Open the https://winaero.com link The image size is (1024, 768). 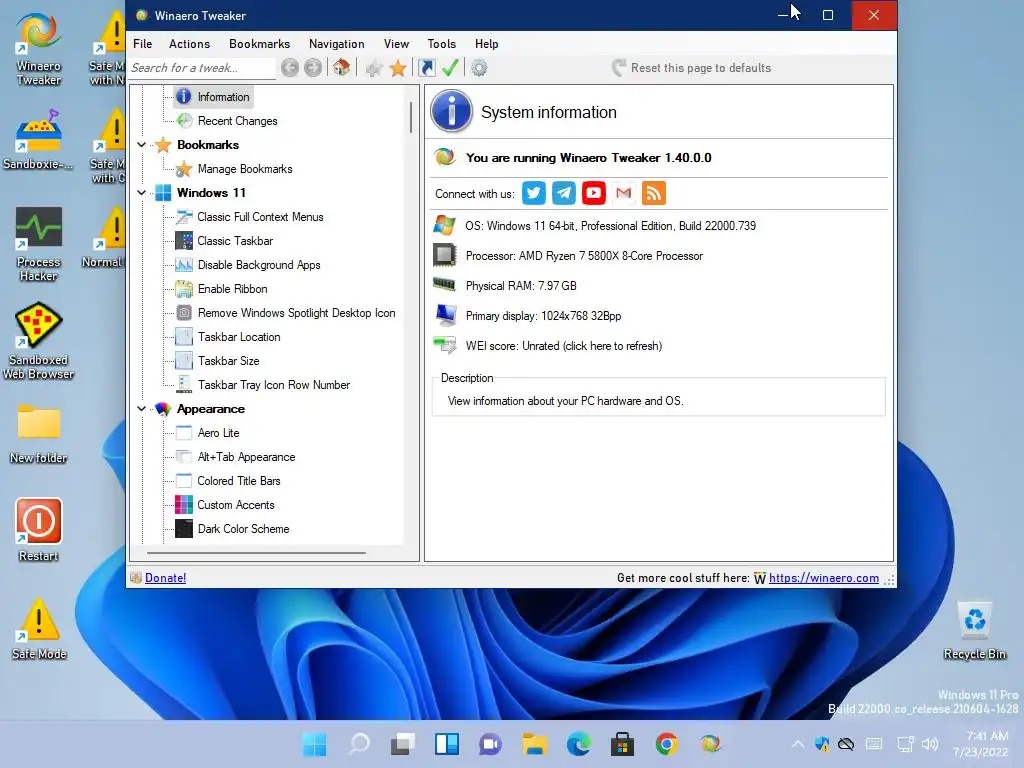tap(824, 577)
